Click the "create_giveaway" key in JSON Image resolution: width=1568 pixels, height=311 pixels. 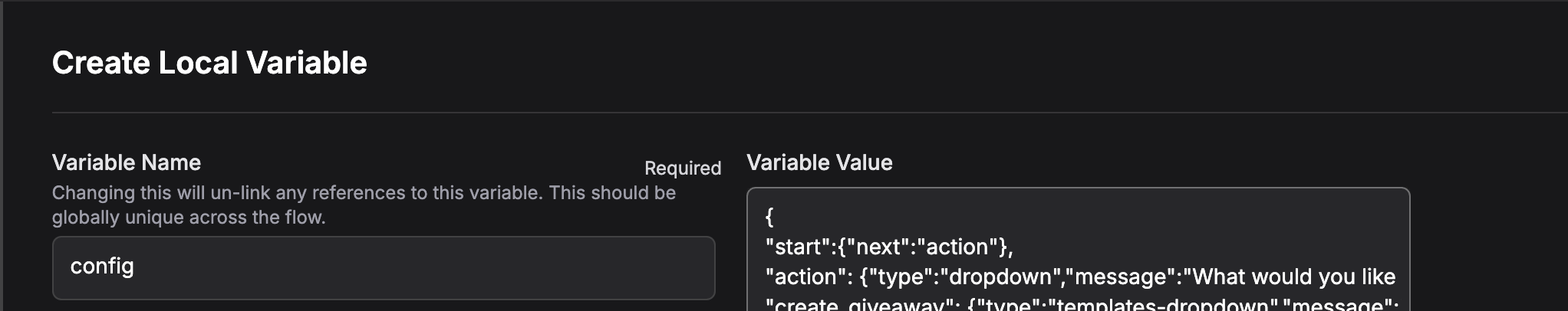tap(858, 305)
